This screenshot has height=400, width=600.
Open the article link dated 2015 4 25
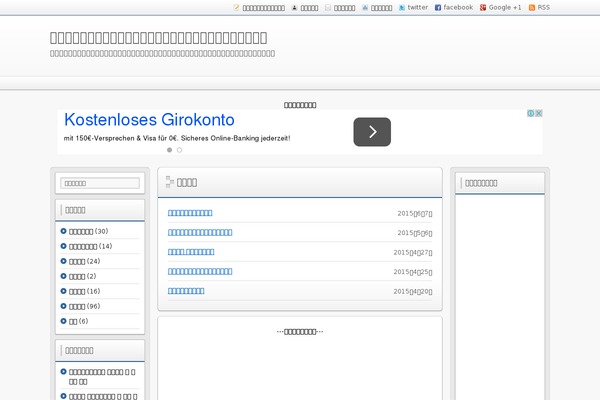pyautogui.click(x=200, y=271)
